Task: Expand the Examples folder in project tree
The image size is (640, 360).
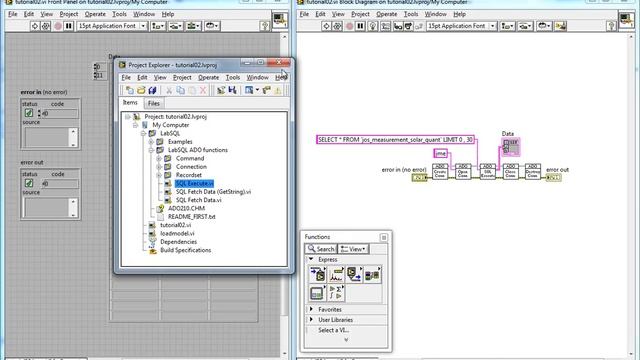Action: [151, 142]
